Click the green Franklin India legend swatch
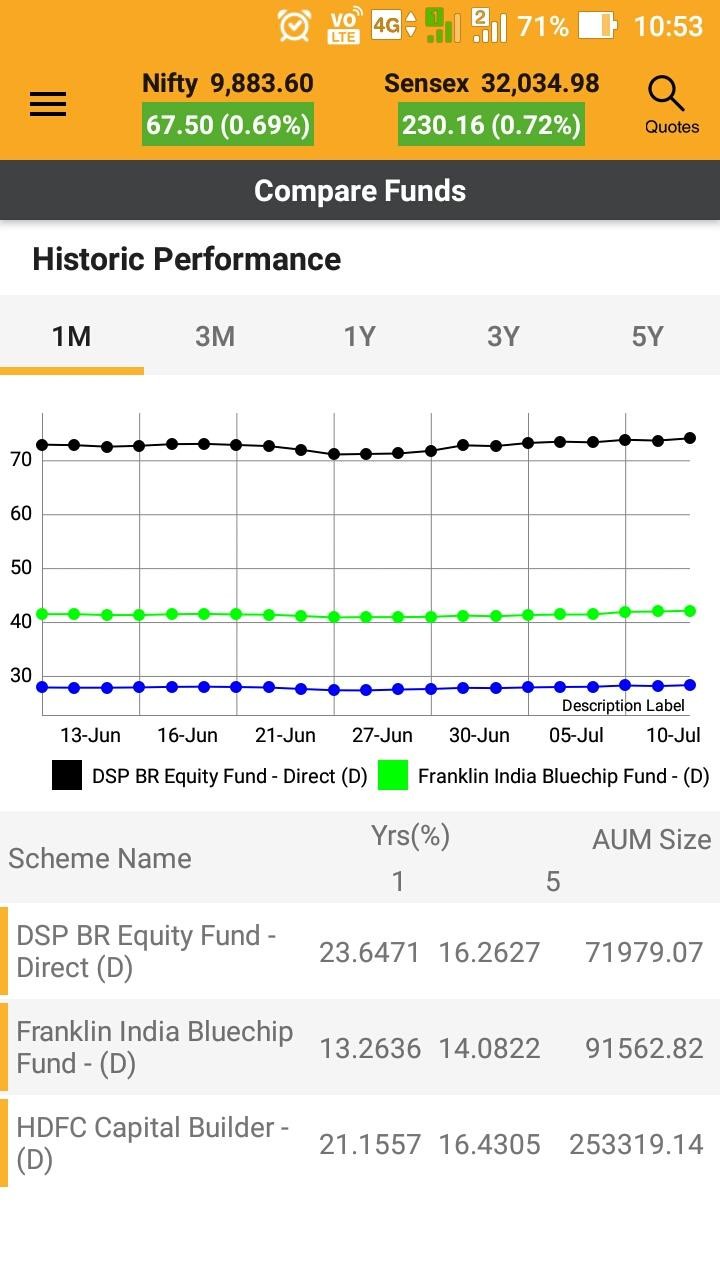 393,776
